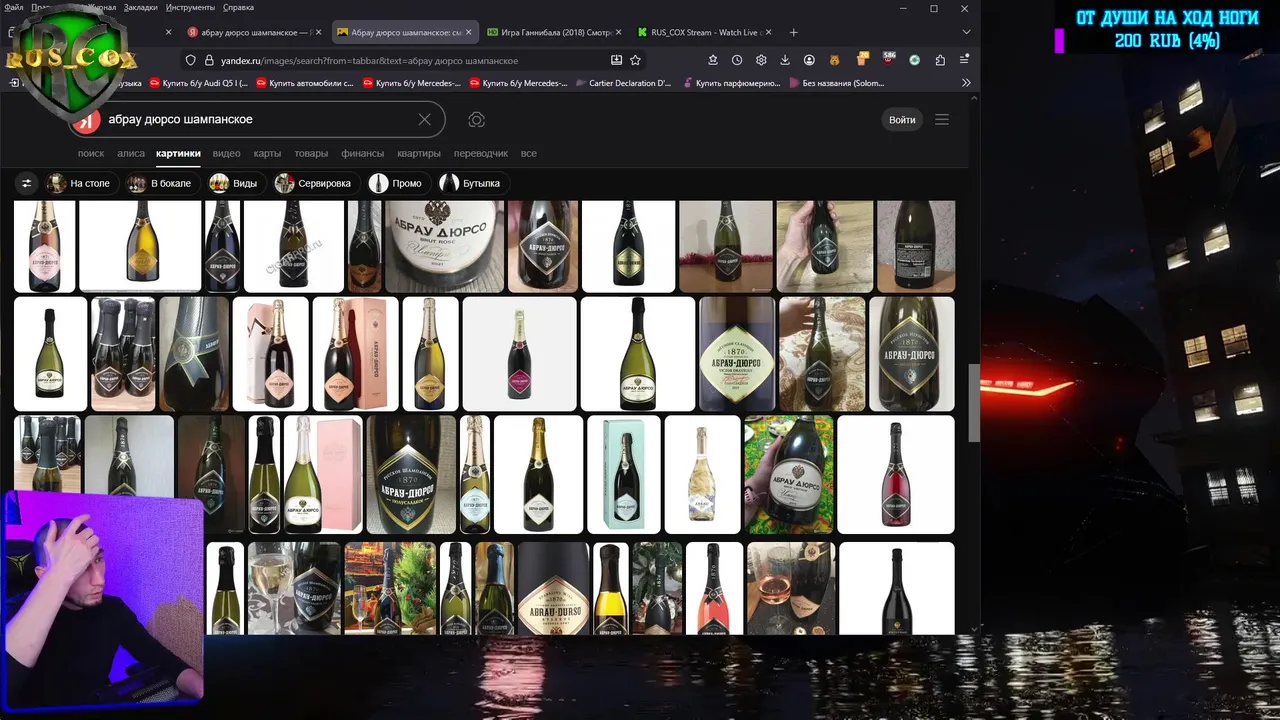Open the алиса section
The height and width of the screenshot is (720, 1280).
(x=131, y=153)
